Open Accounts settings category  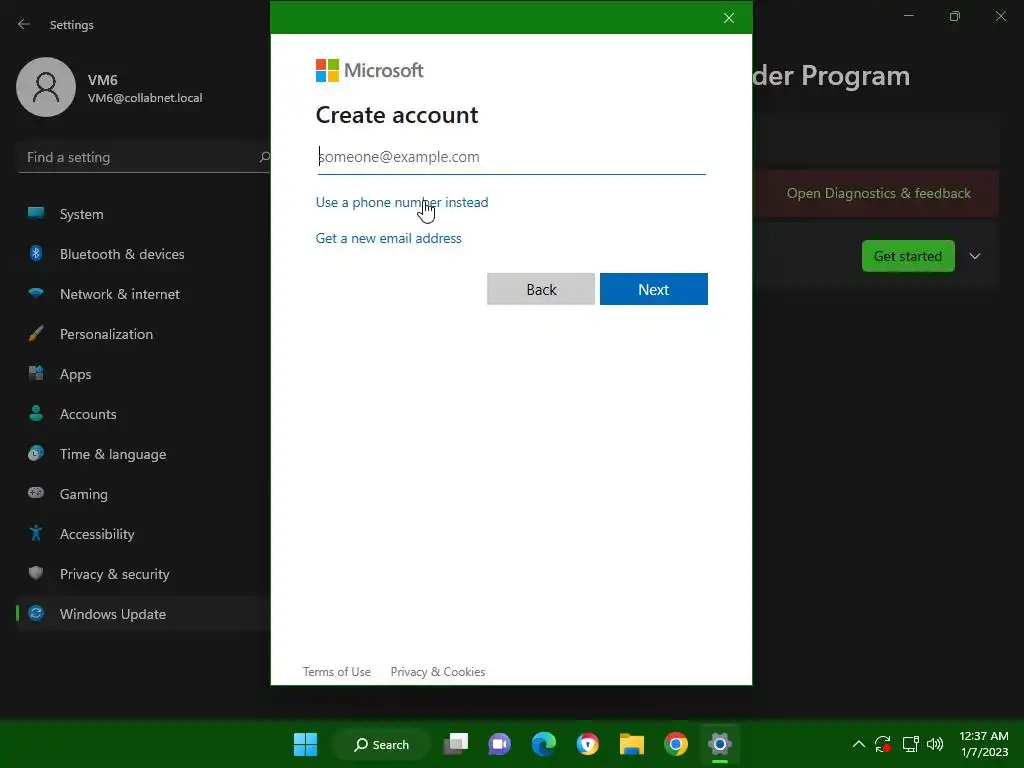click(x=144, y=414)
